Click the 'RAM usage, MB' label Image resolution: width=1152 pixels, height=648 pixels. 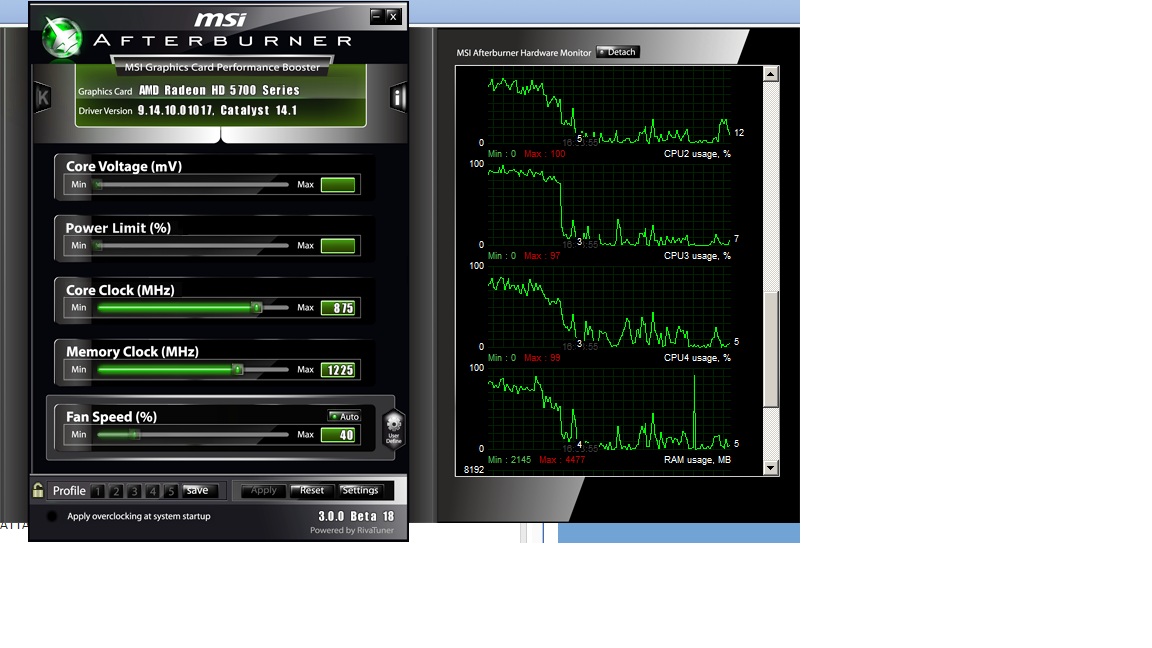click(x=697, y=460)
